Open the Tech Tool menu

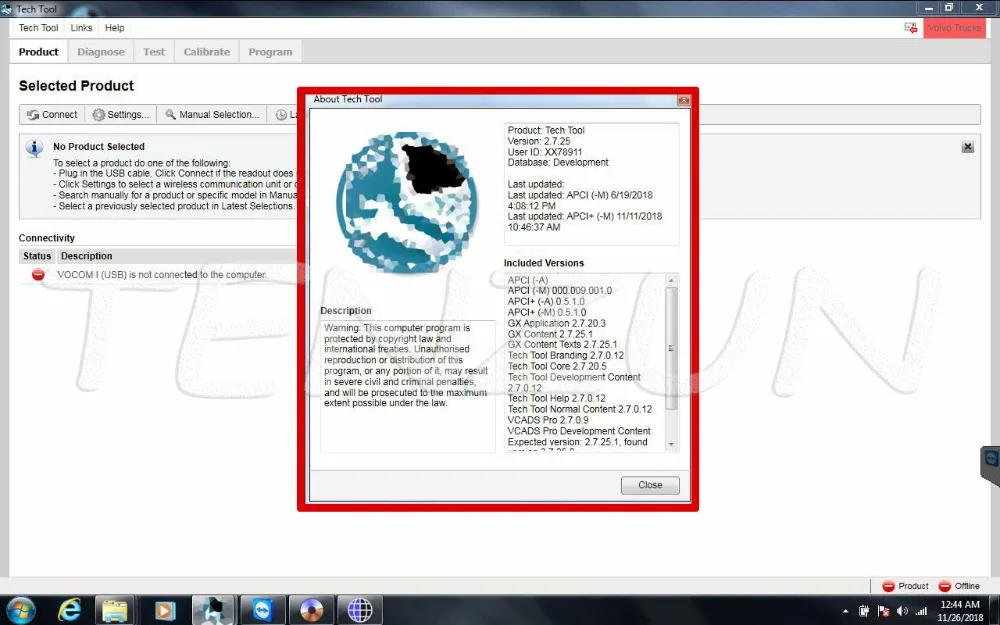pyautogui.click(x=38, y=28)
